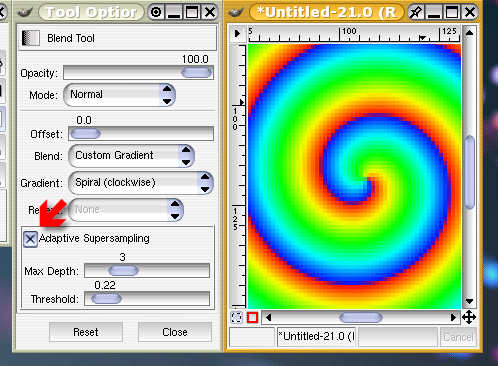The image size is (498, 366).
Task: Open the Mode dropdown showing Normal
Action: (x=119, y=95)
